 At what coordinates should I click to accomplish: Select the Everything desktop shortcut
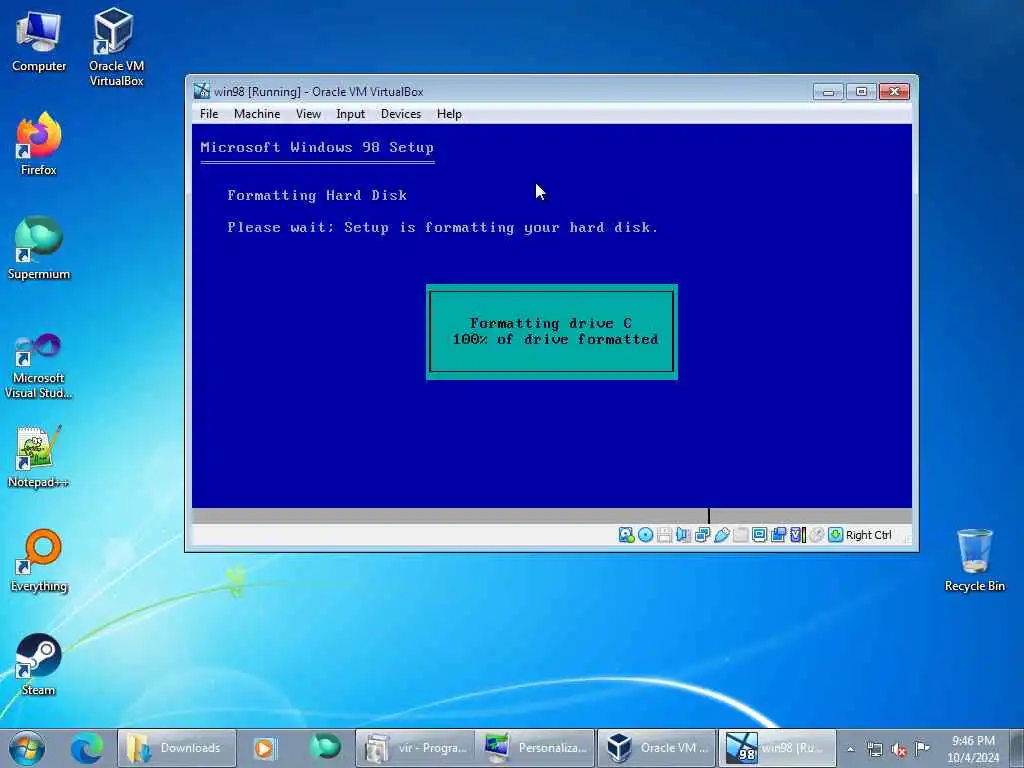39,561
